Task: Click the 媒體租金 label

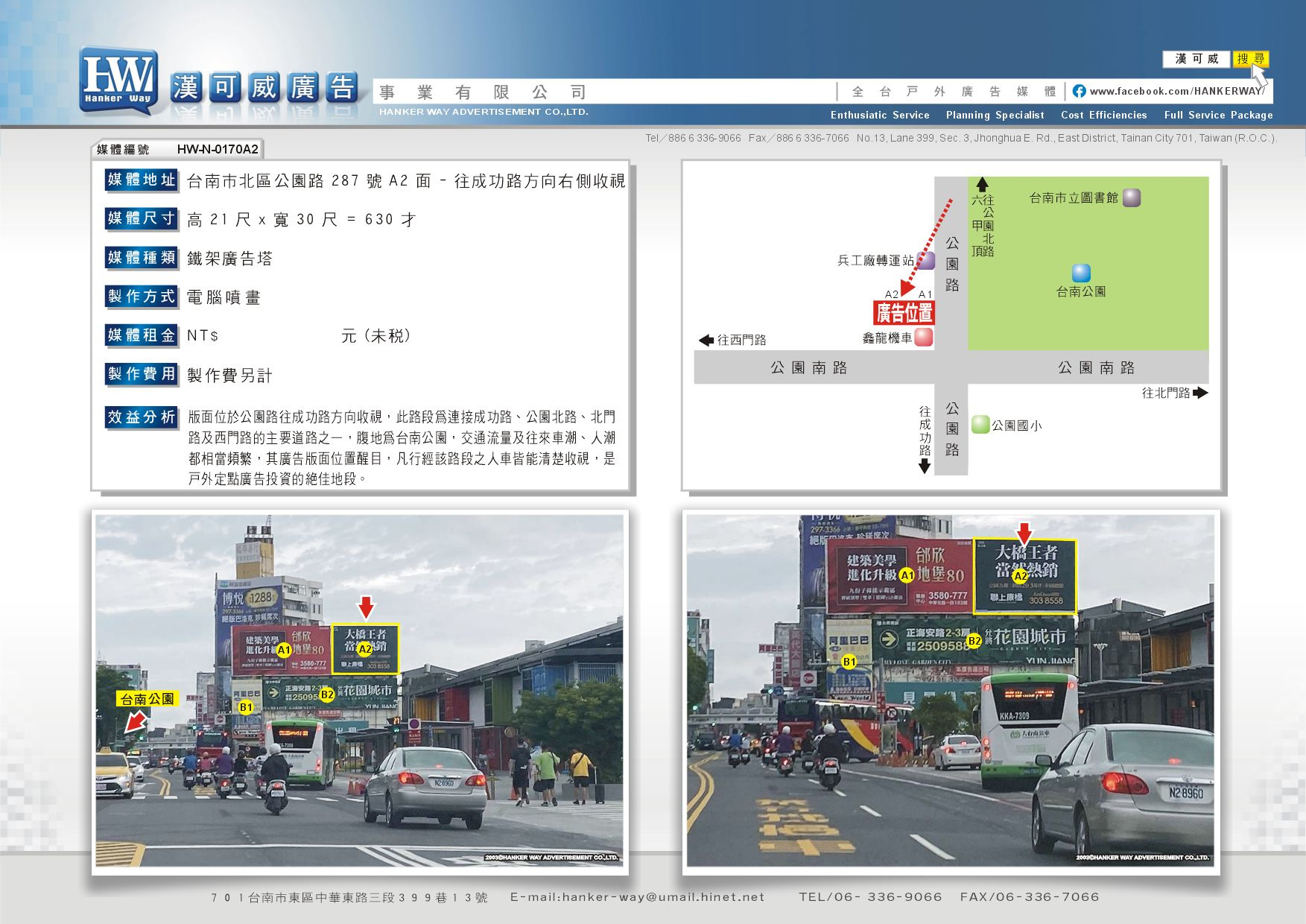Action: [x=142, y=335]
